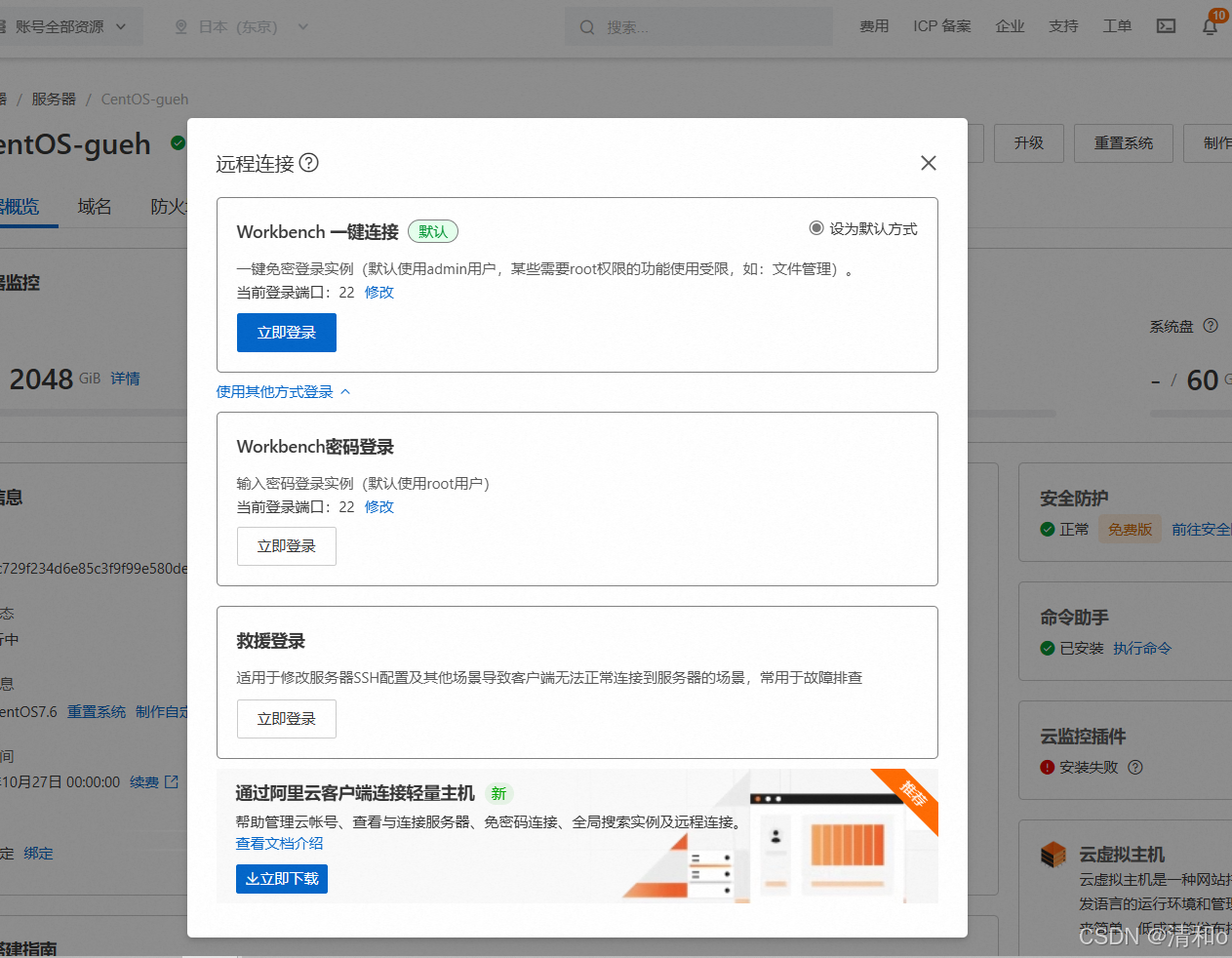
Task: Click 详情 link next to 2048 GiB
Action: click(x=125, y=379)
